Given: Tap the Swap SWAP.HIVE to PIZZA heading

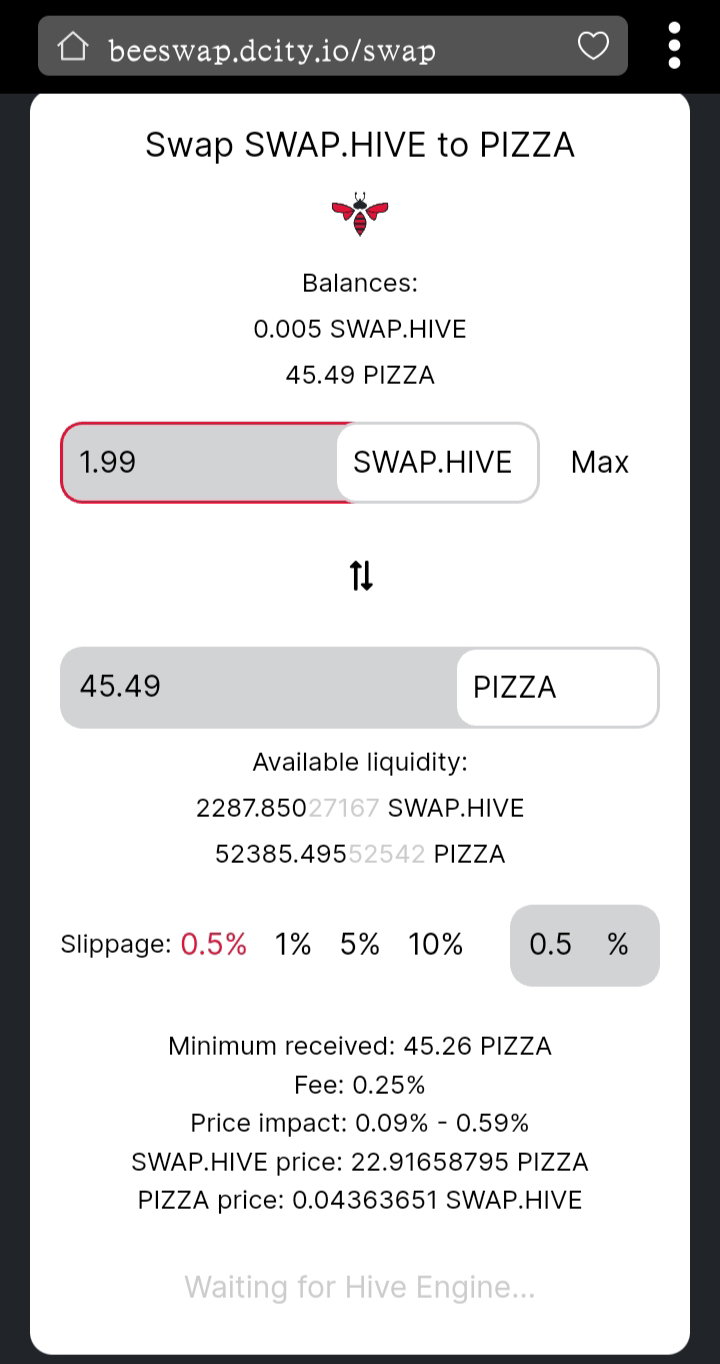Looking at the screenshot, I should coord(360,145).
